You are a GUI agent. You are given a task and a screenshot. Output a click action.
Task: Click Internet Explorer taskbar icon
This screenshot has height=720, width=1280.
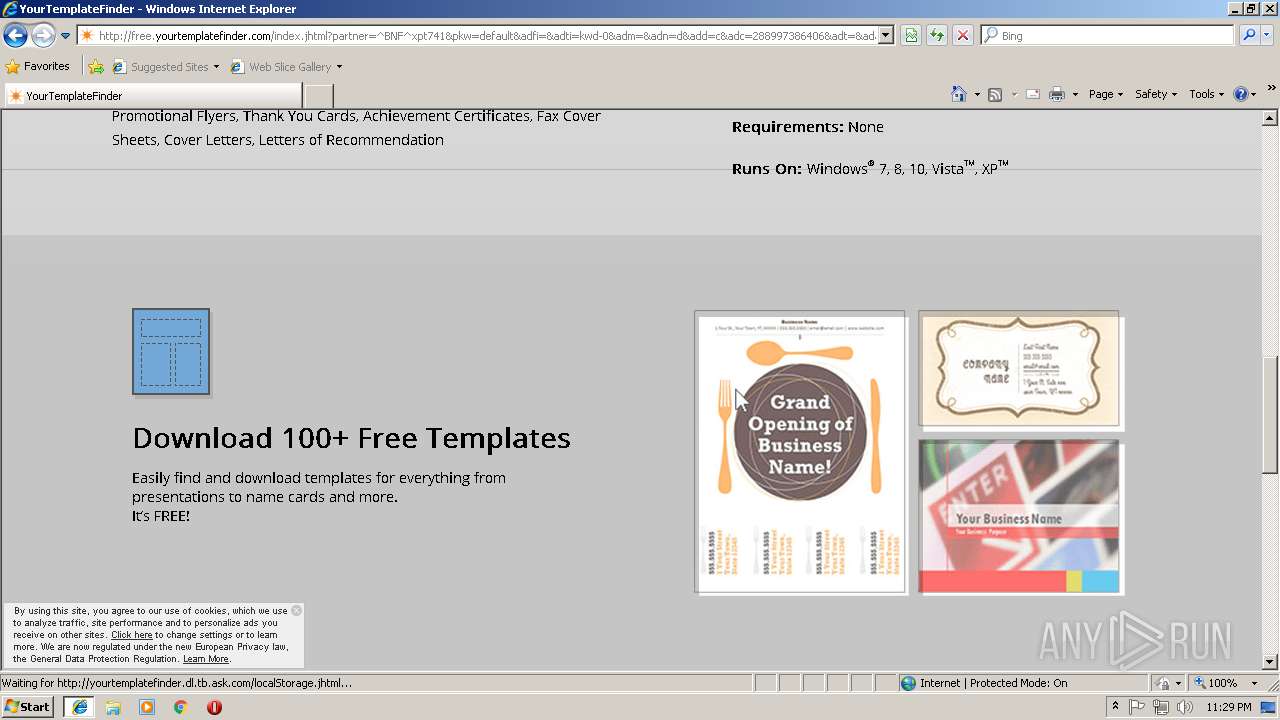[x=79, y=706]
